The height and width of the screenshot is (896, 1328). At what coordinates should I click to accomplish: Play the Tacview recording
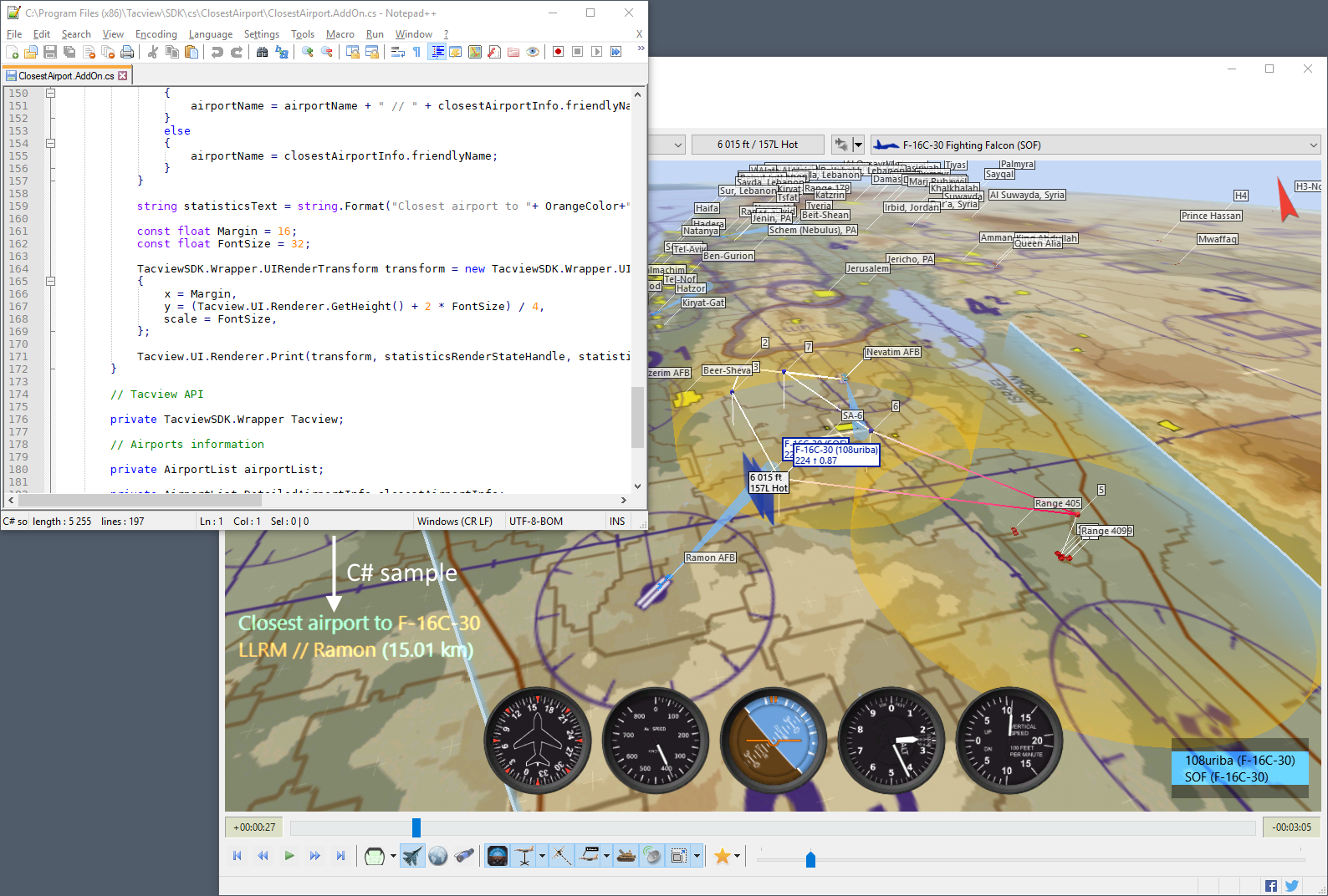pyautogui.click(x=289, y=856)
